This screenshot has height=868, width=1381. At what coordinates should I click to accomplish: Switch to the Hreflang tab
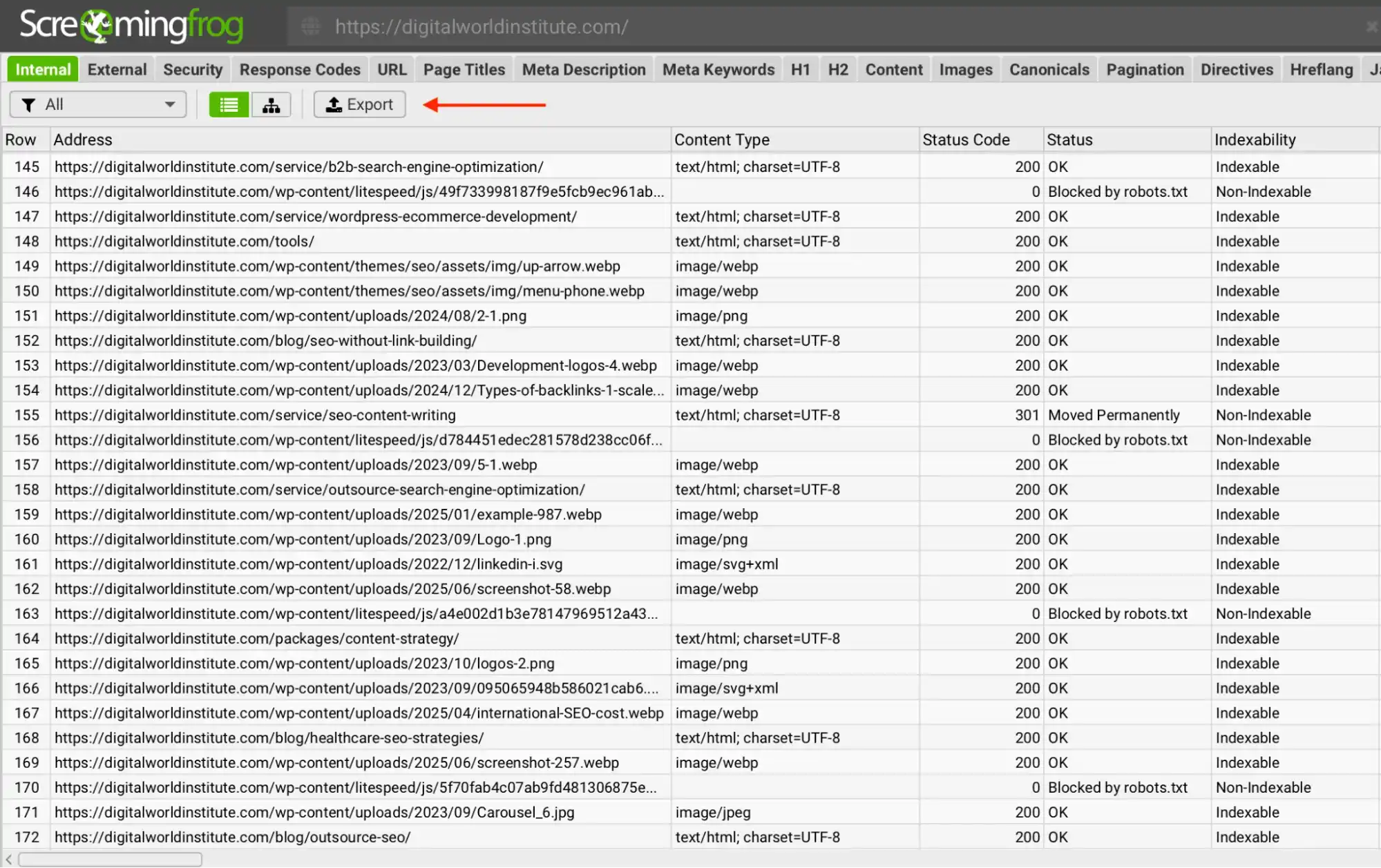click(x=1320, y=68)
